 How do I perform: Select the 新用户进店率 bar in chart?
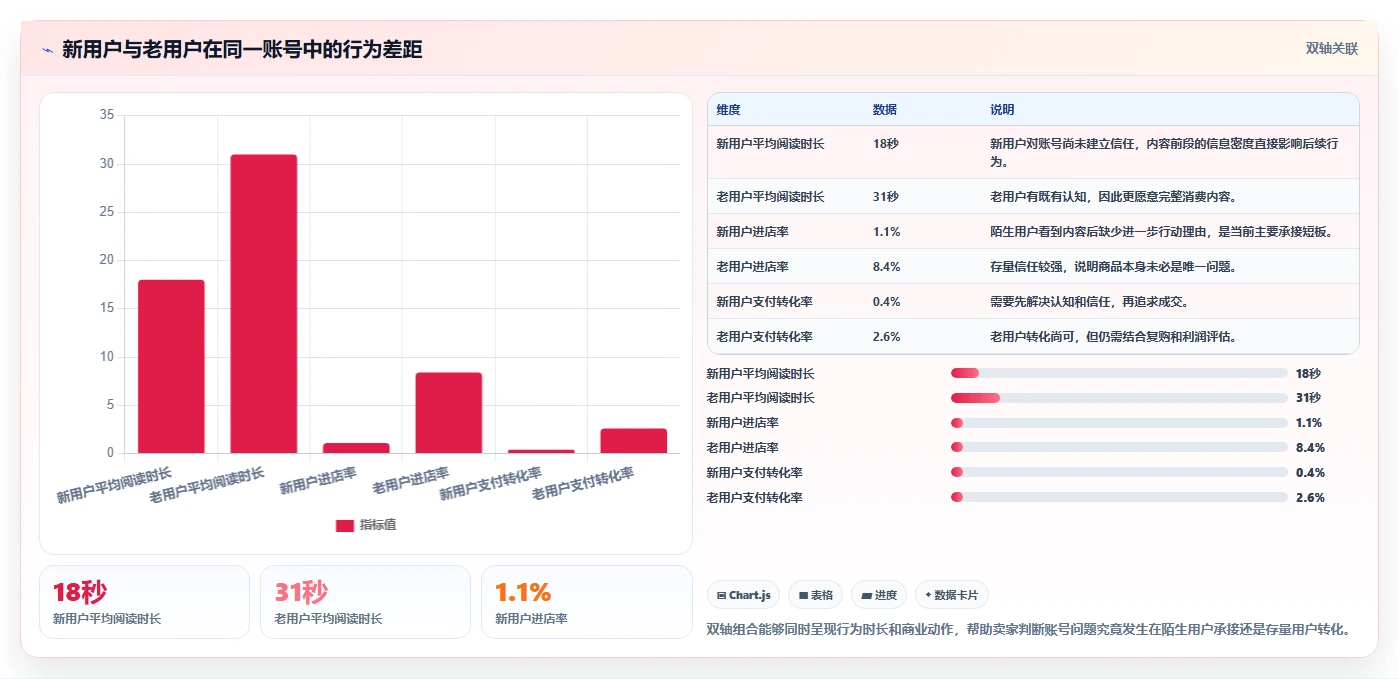[356, 448]
